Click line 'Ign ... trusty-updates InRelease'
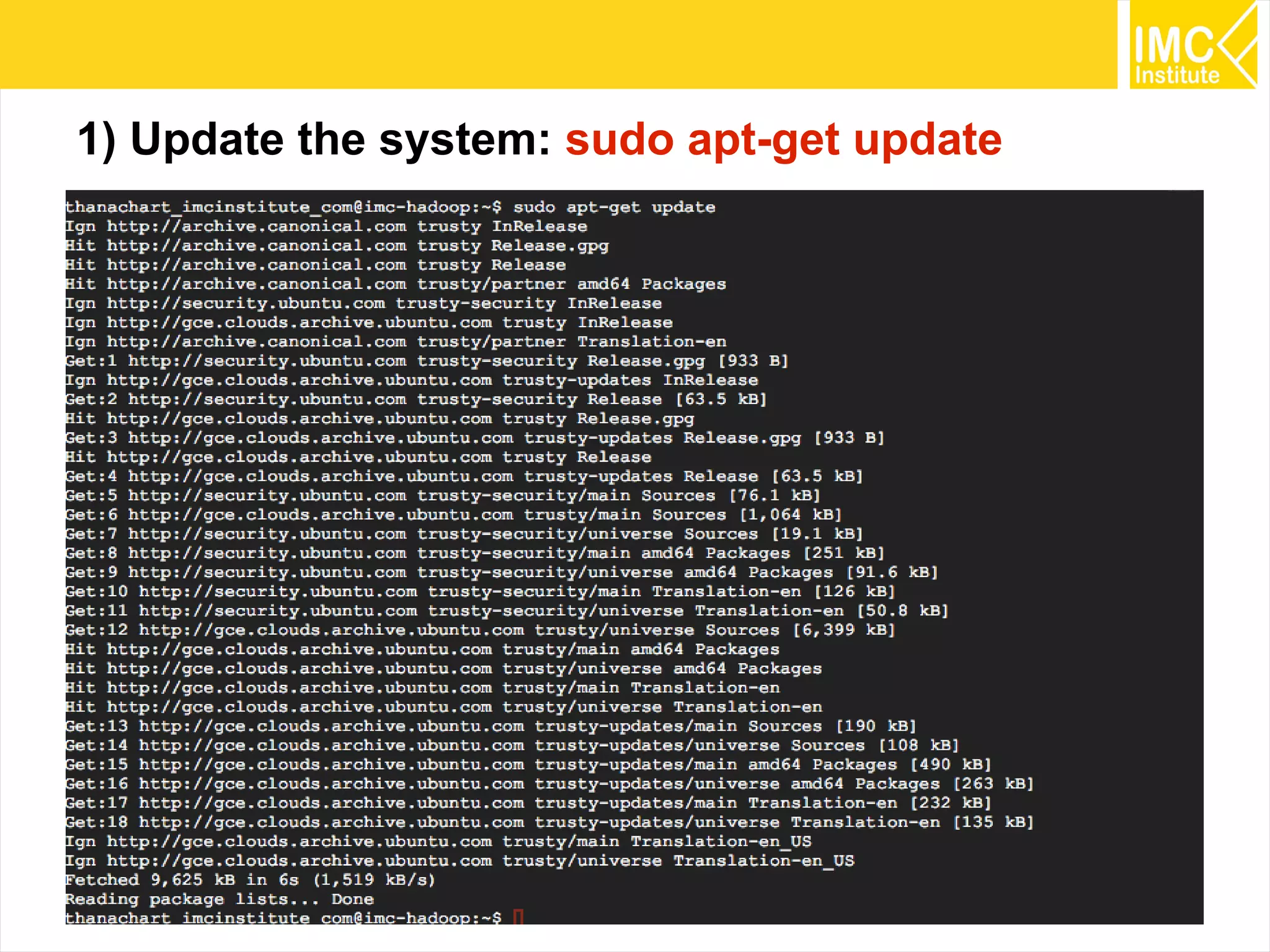Image resolution: width=1270 pixels, height=952 pixels. pos(412,380)
